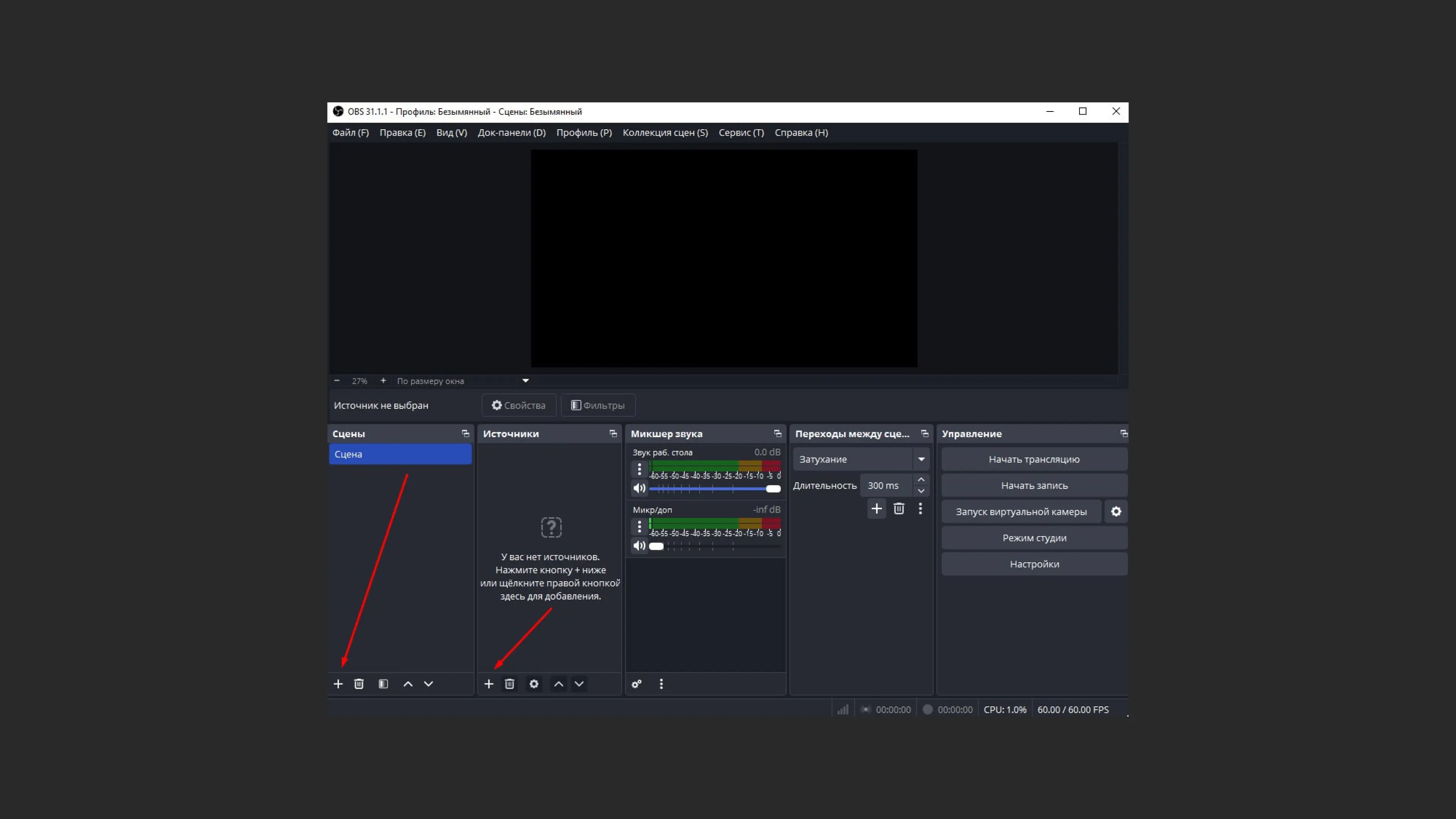
Task: Delete the selected scene using the trash icon
Action: point(359,683)
